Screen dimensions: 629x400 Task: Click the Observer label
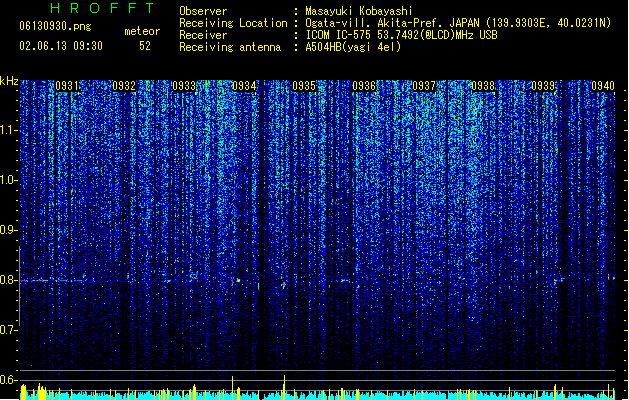coord(203,11)
